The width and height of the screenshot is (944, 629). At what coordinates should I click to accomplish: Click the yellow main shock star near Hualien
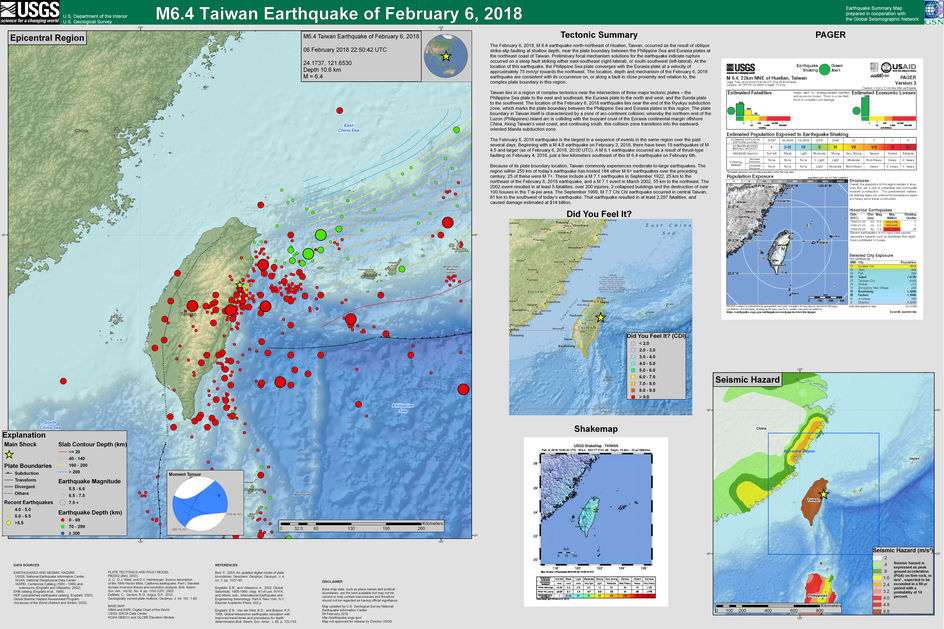point(240,288)
